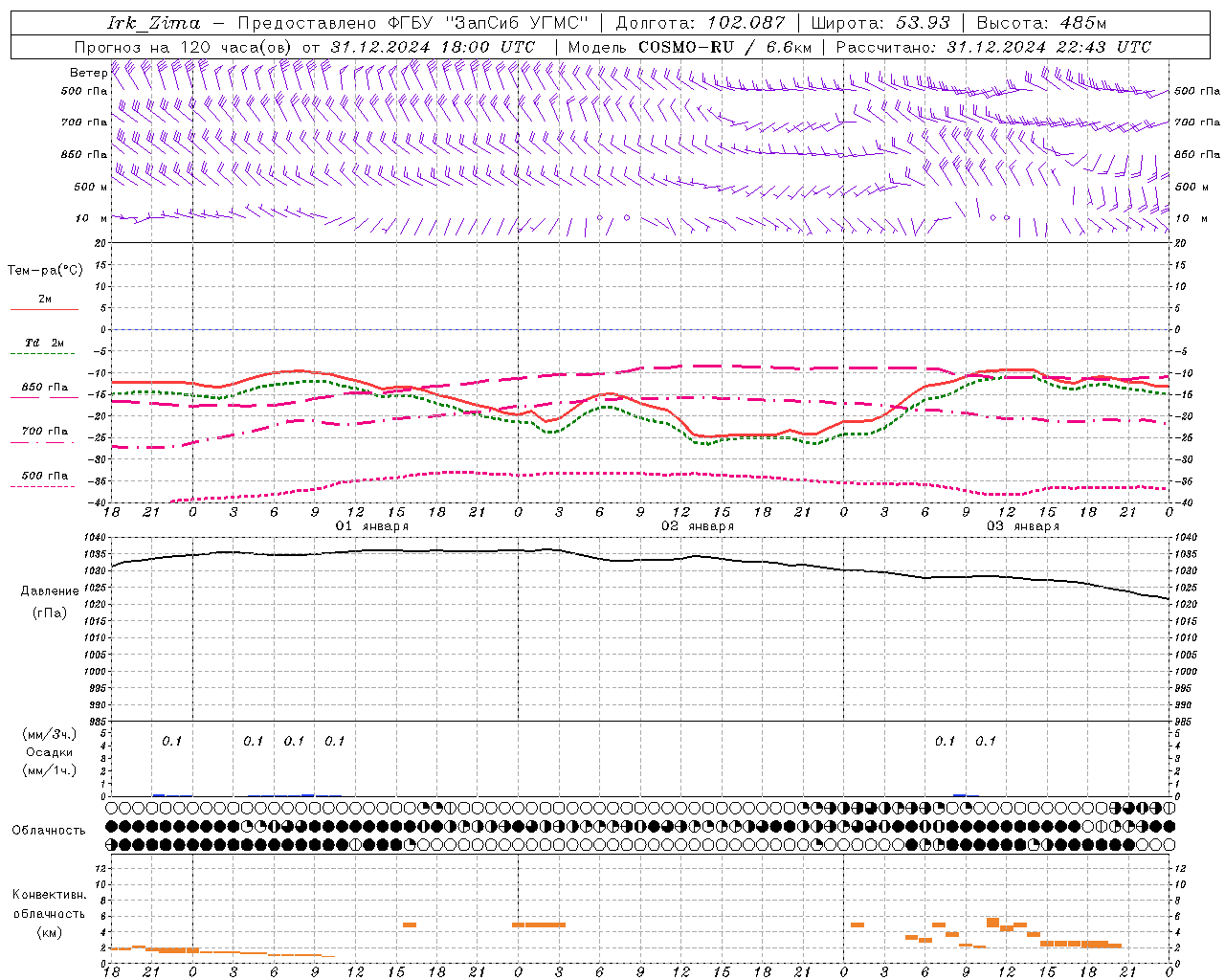The width and height of the screenshot is (1225, 980).
Task: Click the (км) convective height unit label
Action: point(49,932)
